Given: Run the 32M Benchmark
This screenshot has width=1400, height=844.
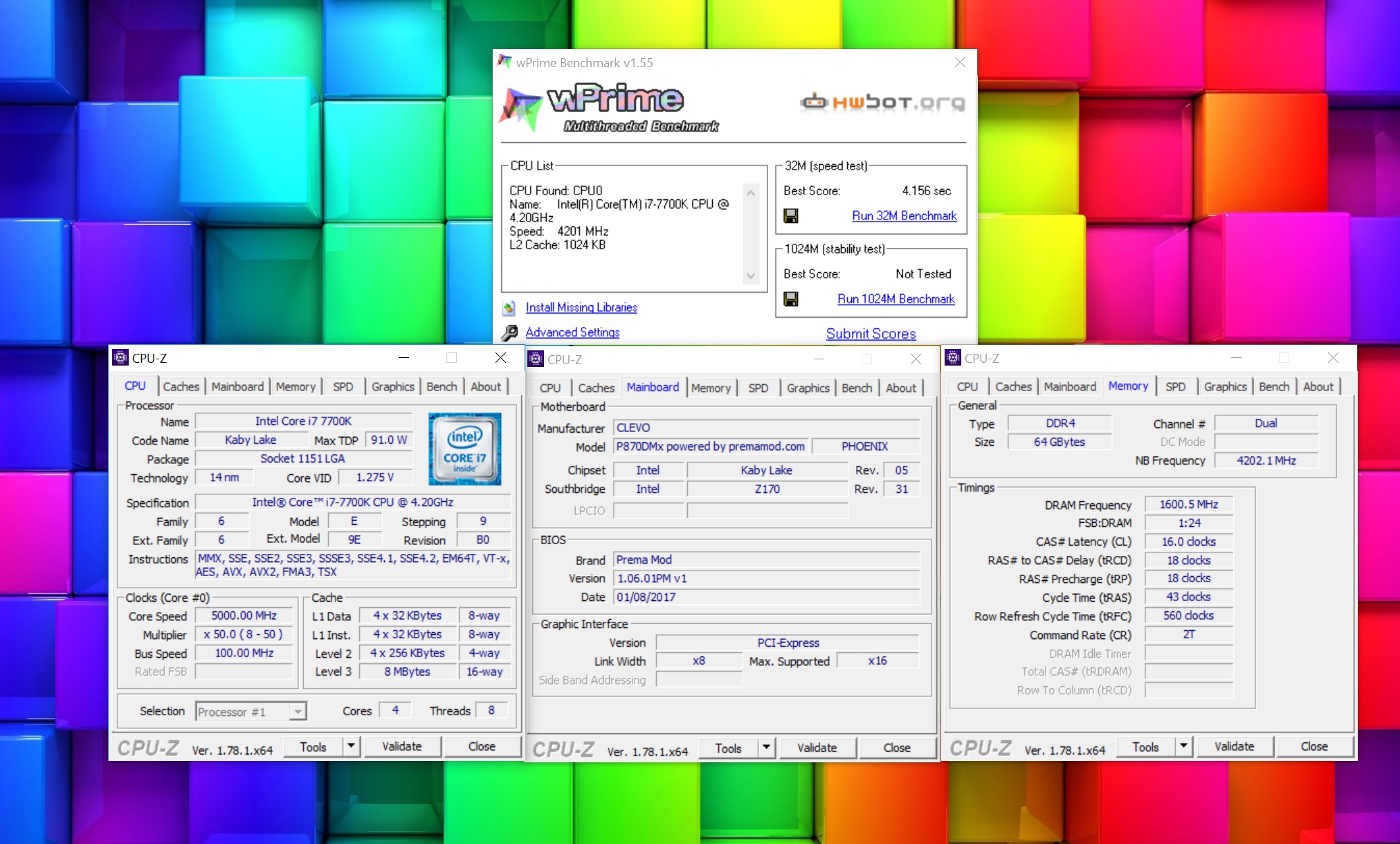Looking at the screenshot, I should (904, 216).
